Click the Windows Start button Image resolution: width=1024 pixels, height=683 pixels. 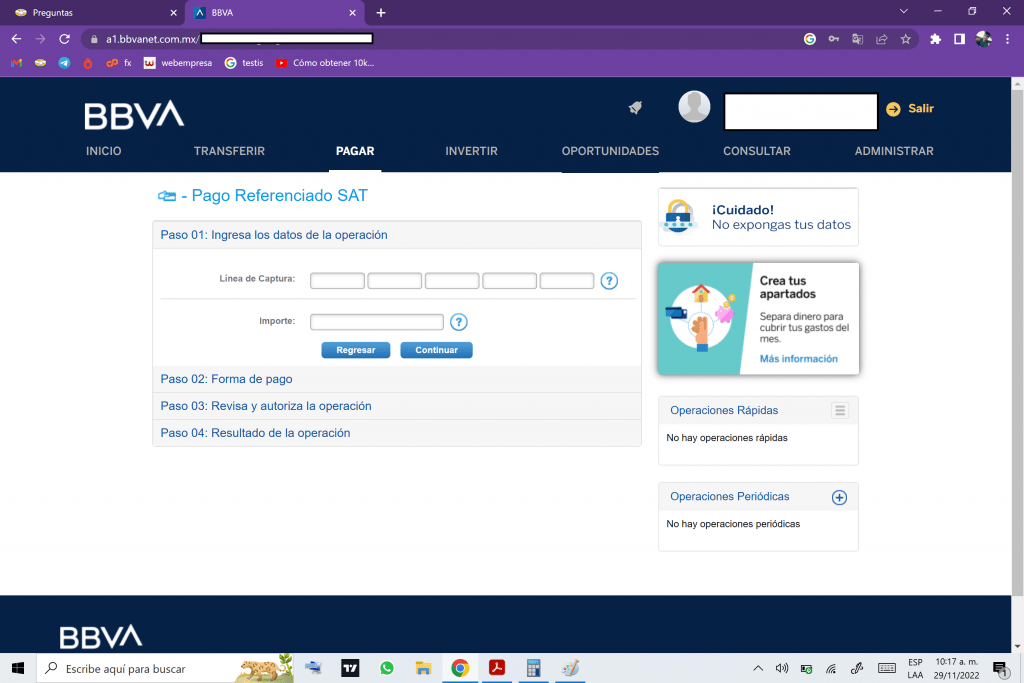(18, 668)
